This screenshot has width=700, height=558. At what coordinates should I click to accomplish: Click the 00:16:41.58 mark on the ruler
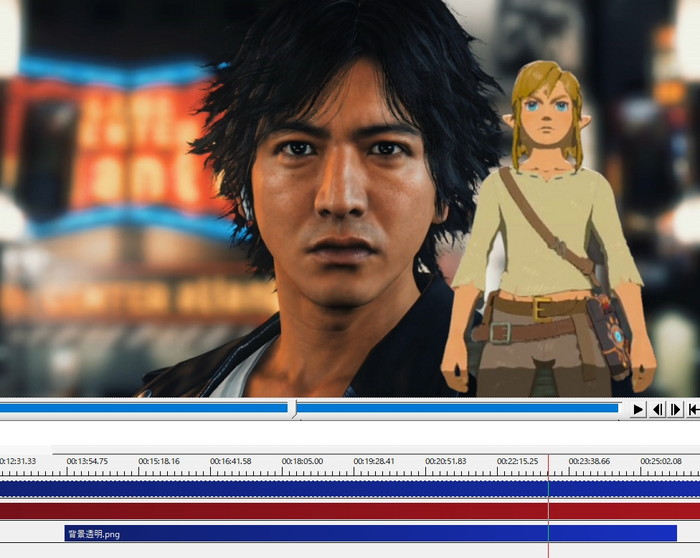(230, 461)
